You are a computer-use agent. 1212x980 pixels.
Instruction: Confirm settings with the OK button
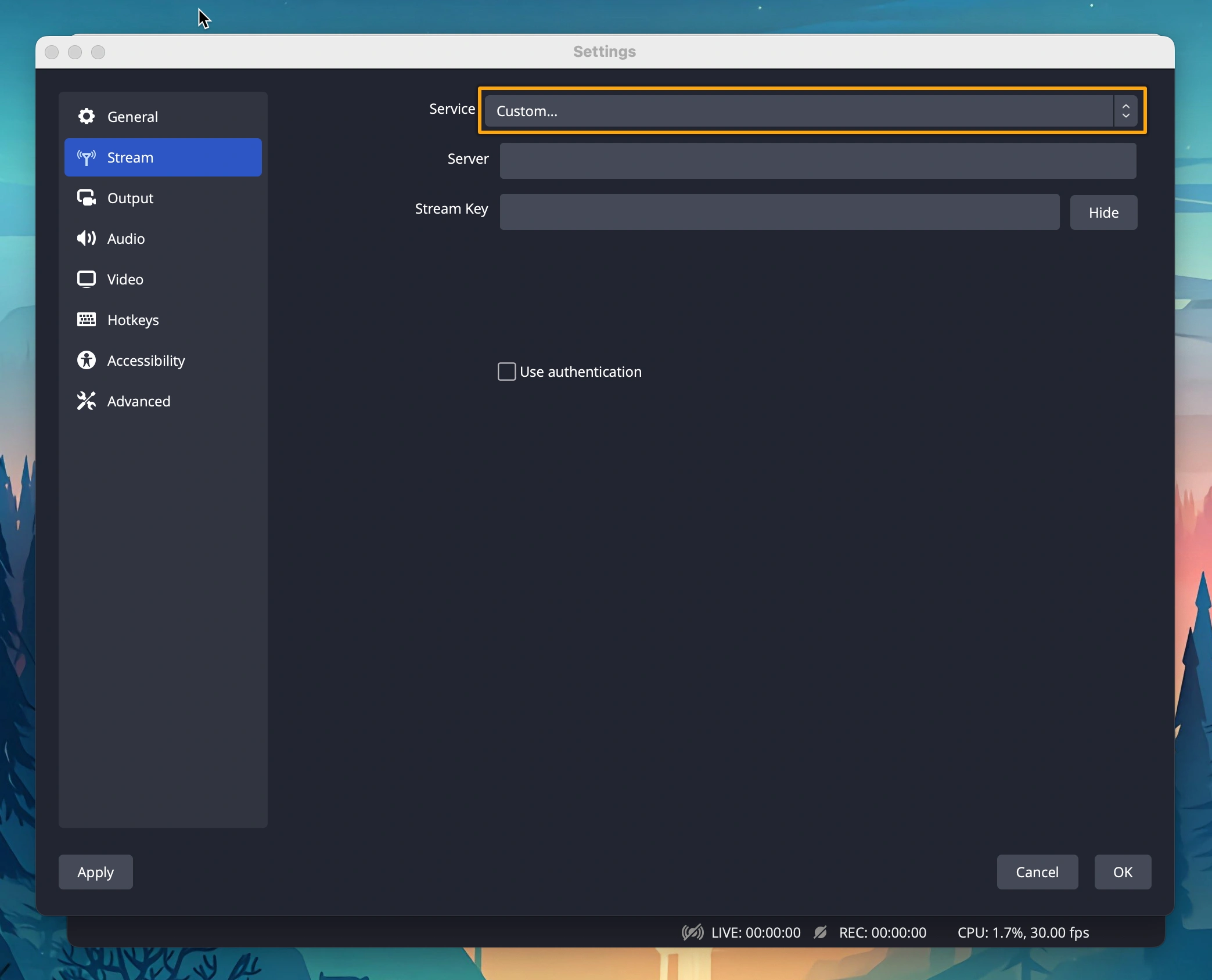1122,872
